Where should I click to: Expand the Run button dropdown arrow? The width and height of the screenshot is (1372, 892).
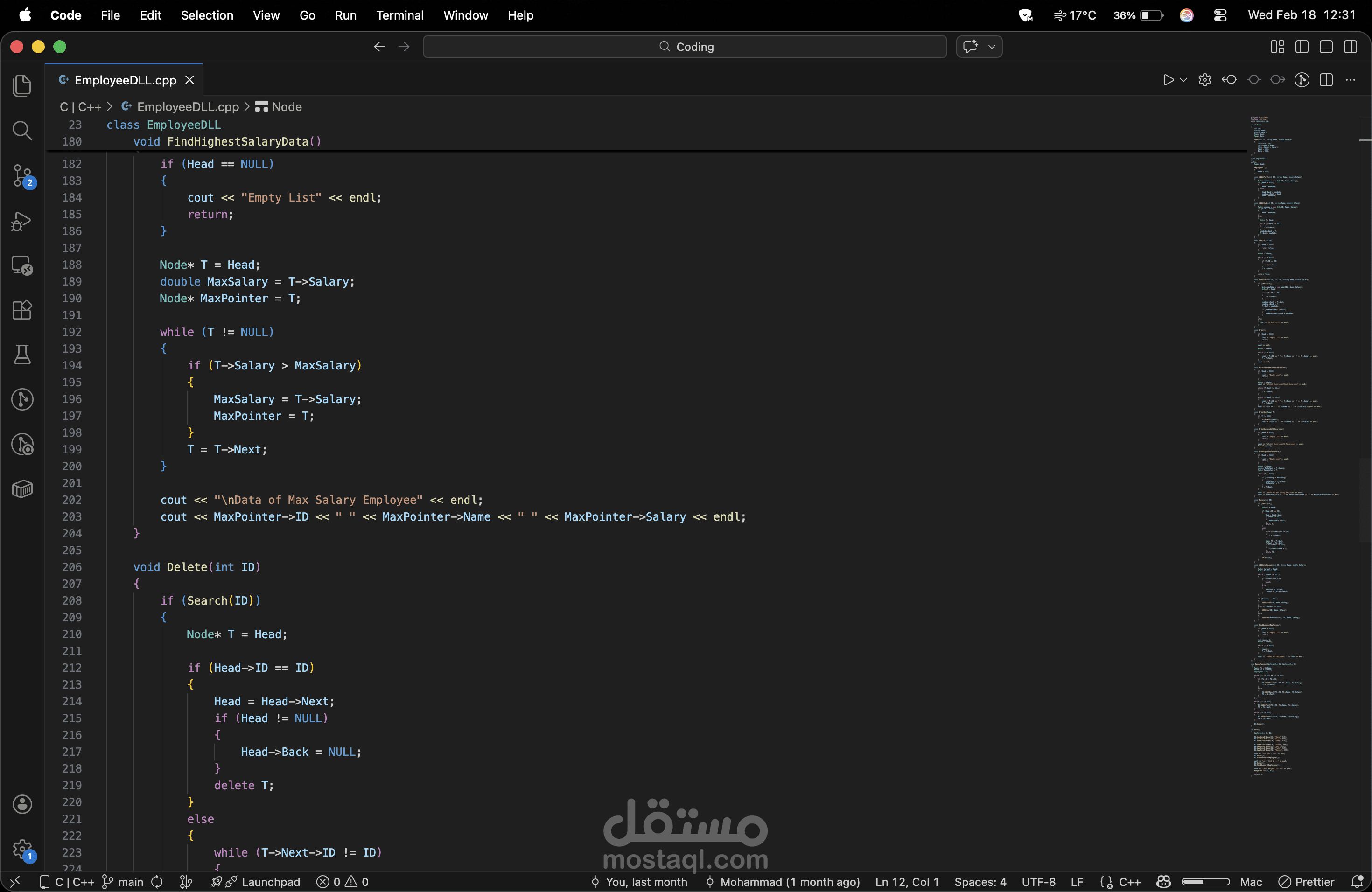click(x=1183, y=79)
